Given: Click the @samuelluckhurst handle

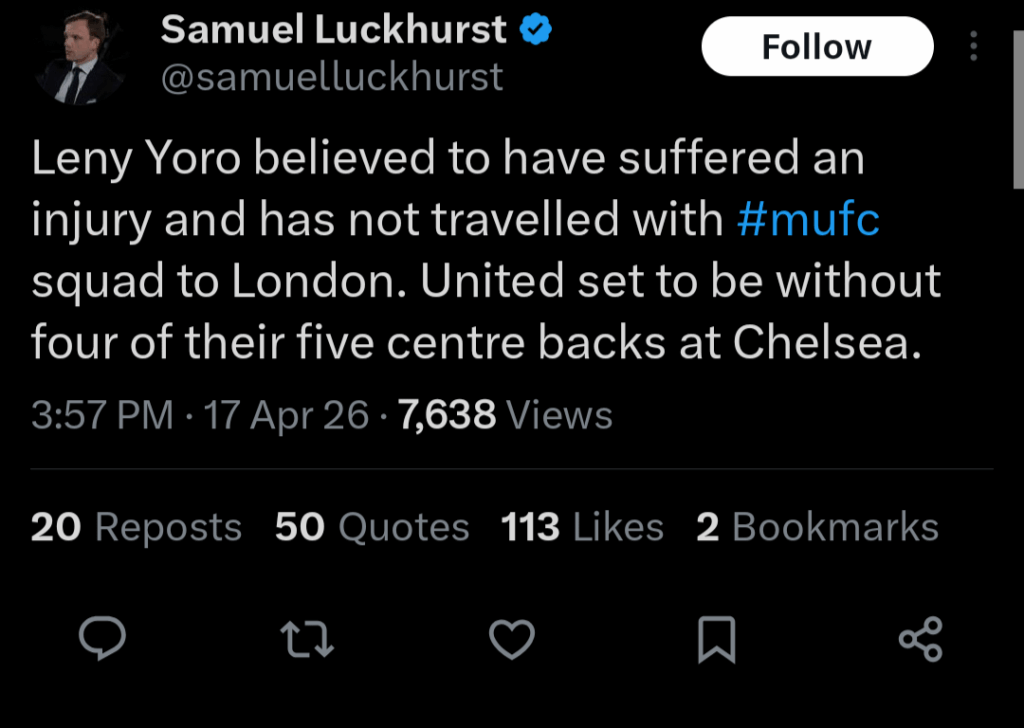Looking at the screenshot, I should click(x=332, y=77).
